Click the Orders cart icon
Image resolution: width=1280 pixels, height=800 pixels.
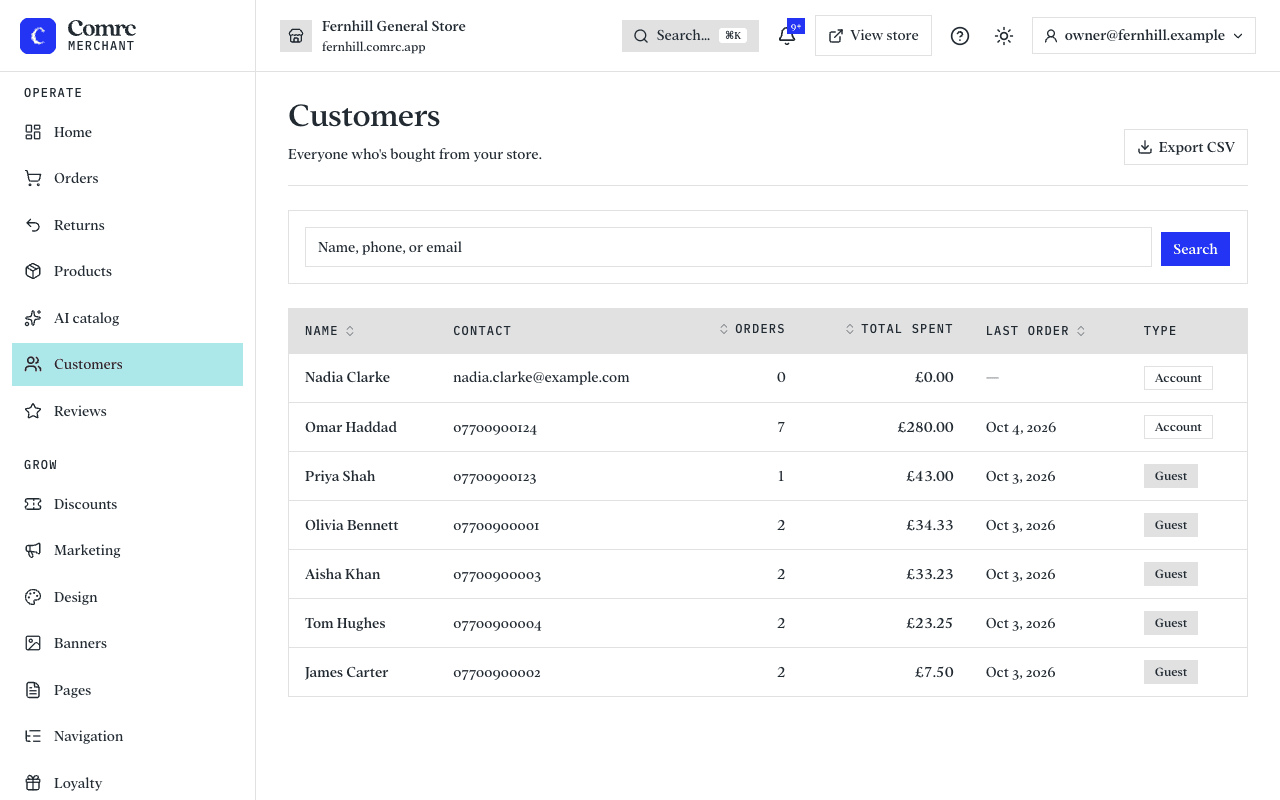pos(33,178)
